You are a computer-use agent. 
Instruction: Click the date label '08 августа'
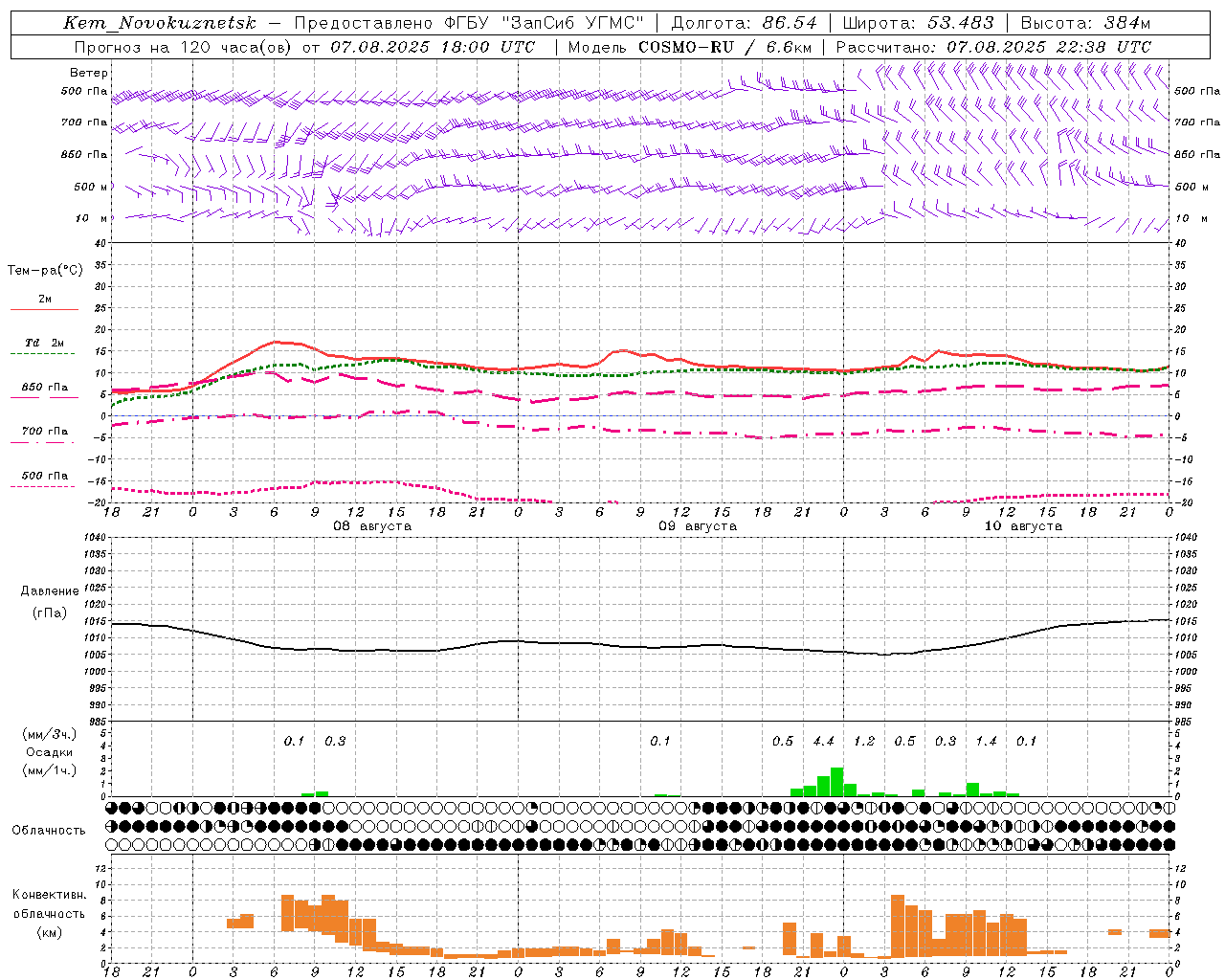[372, 526]
